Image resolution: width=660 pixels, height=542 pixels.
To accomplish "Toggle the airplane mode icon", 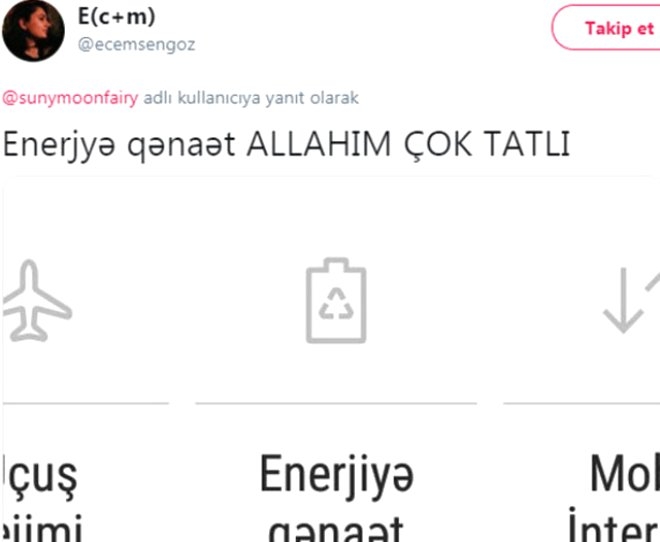I will coord(37,300).
